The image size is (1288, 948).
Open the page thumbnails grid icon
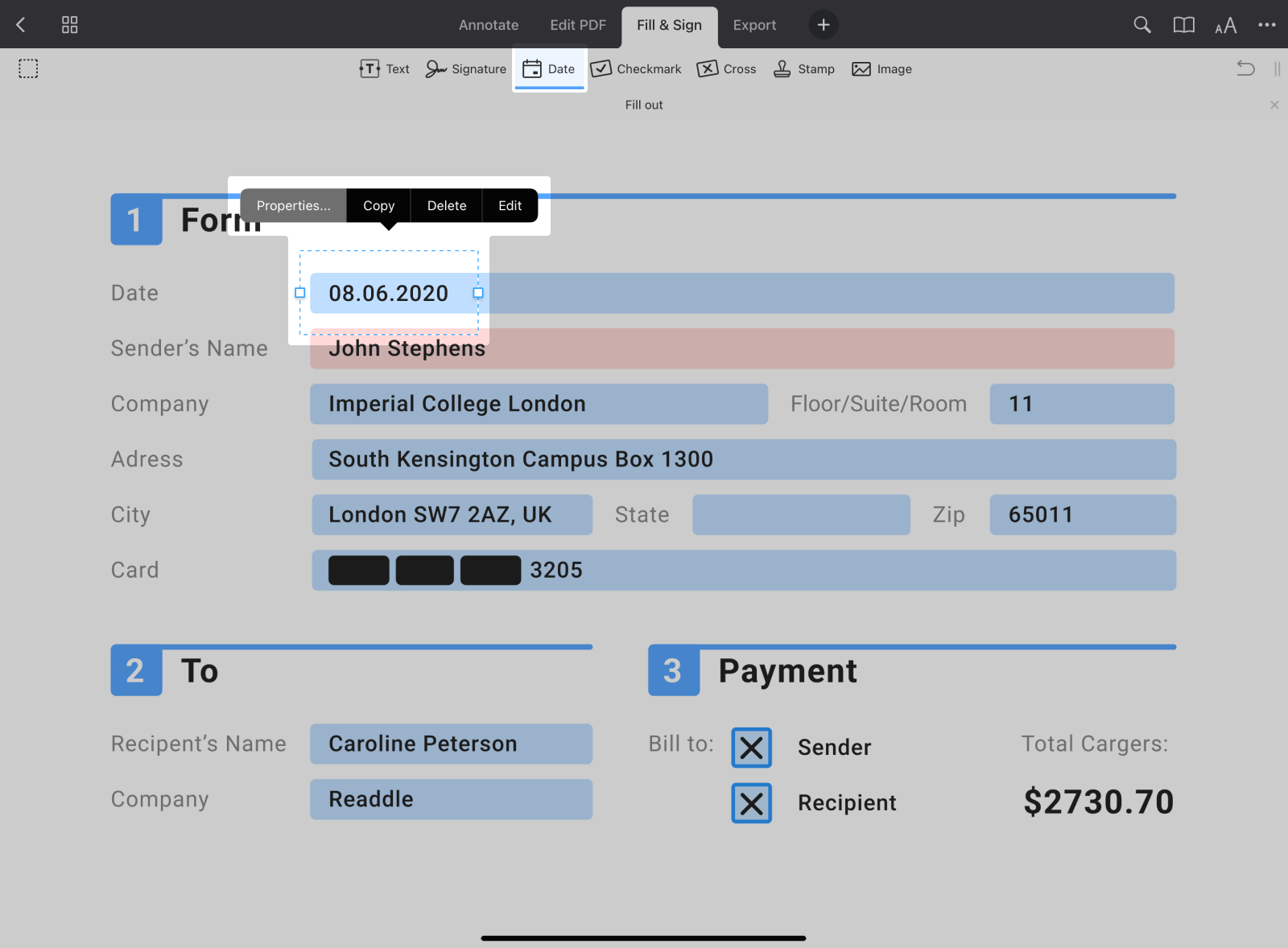(x=69, y=24)
